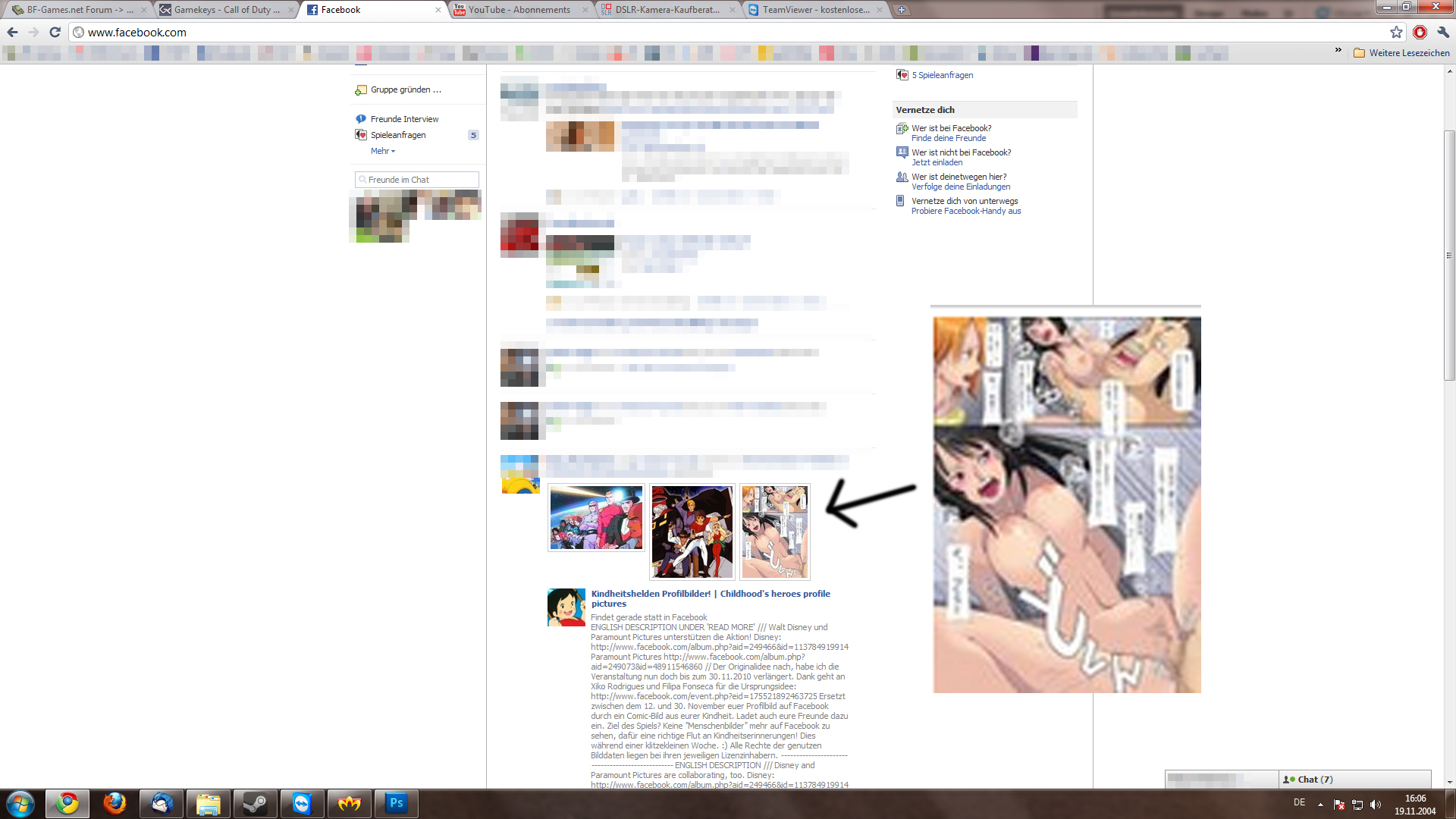Click the Spieleanfragen counter badge showing 5
The image size is (1456, 819).
pos(473,135)
